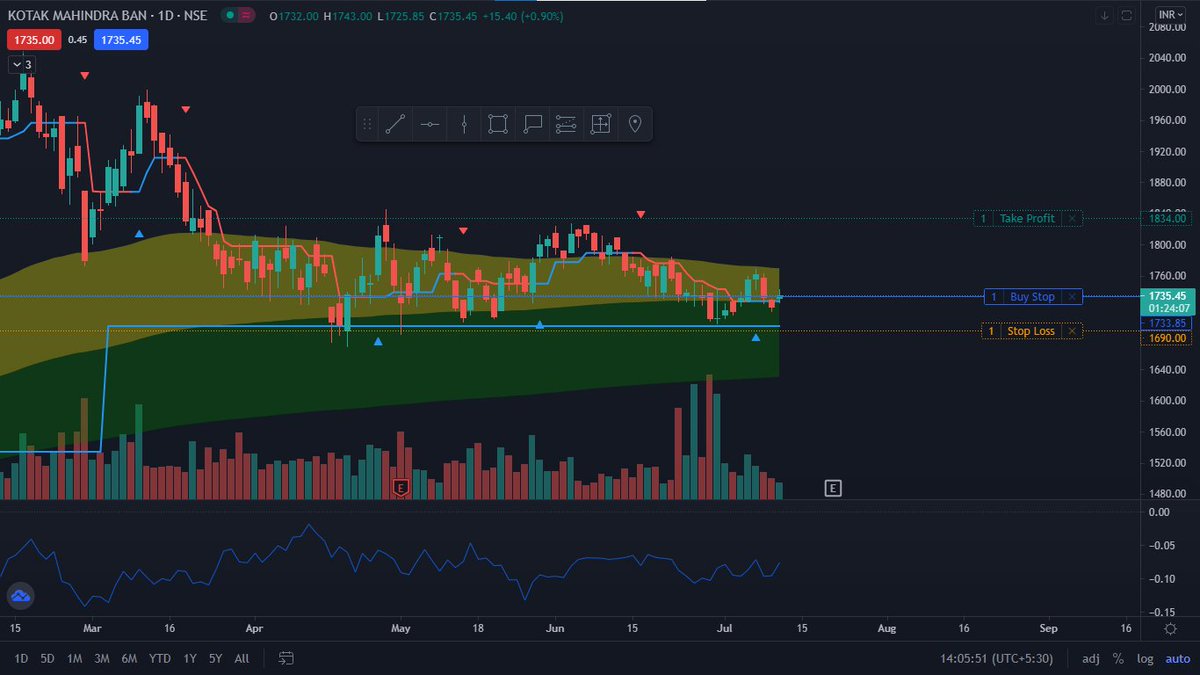Select the horizontal line tool in floating toolbar

pyautogui.click(x=430, y=124)
